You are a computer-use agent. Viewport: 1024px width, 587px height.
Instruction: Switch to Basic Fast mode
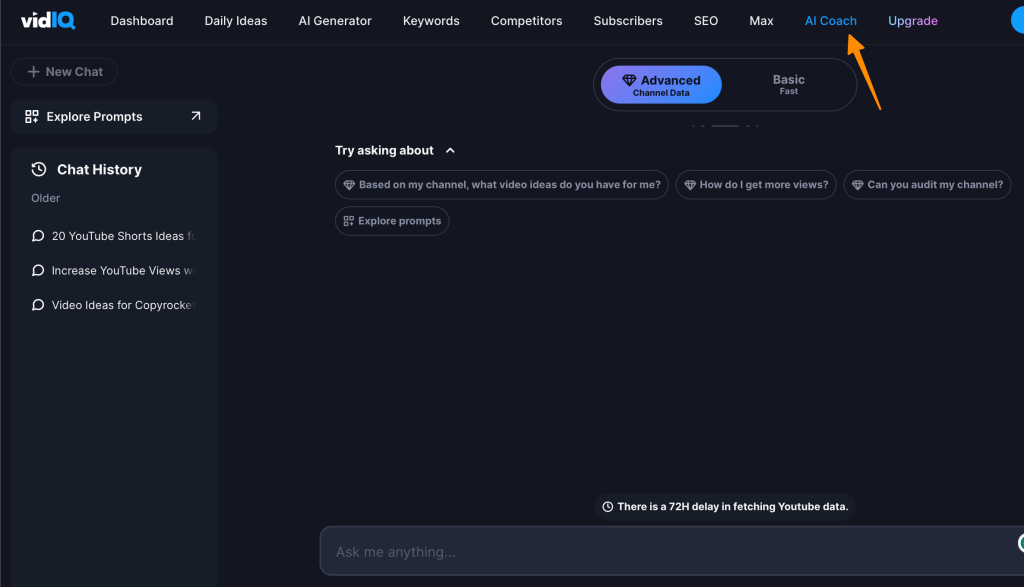[788, 85]
